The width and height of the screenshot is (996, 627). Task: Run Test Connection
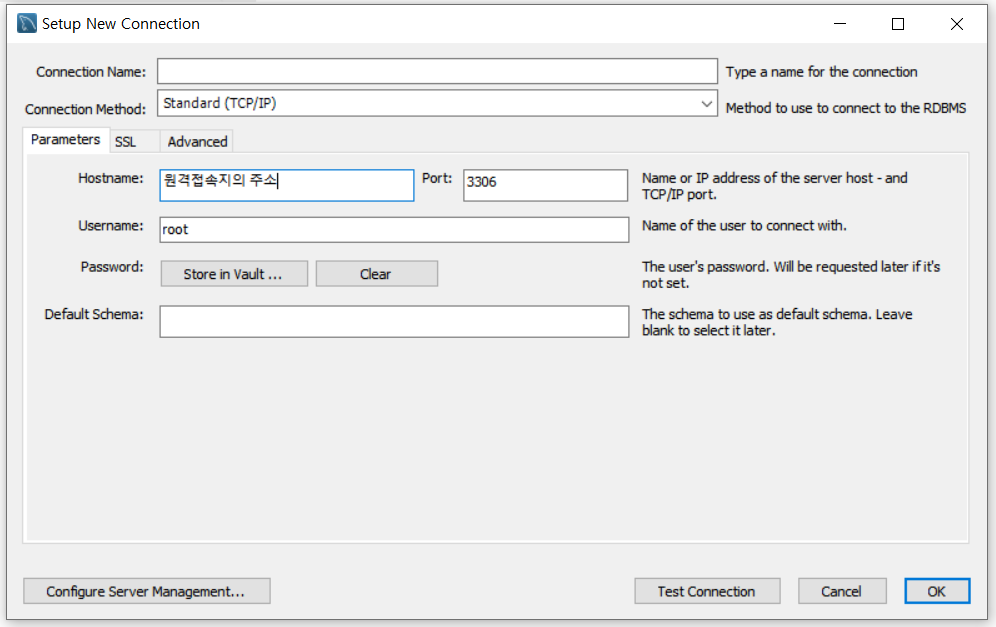[x=707, y=591]
